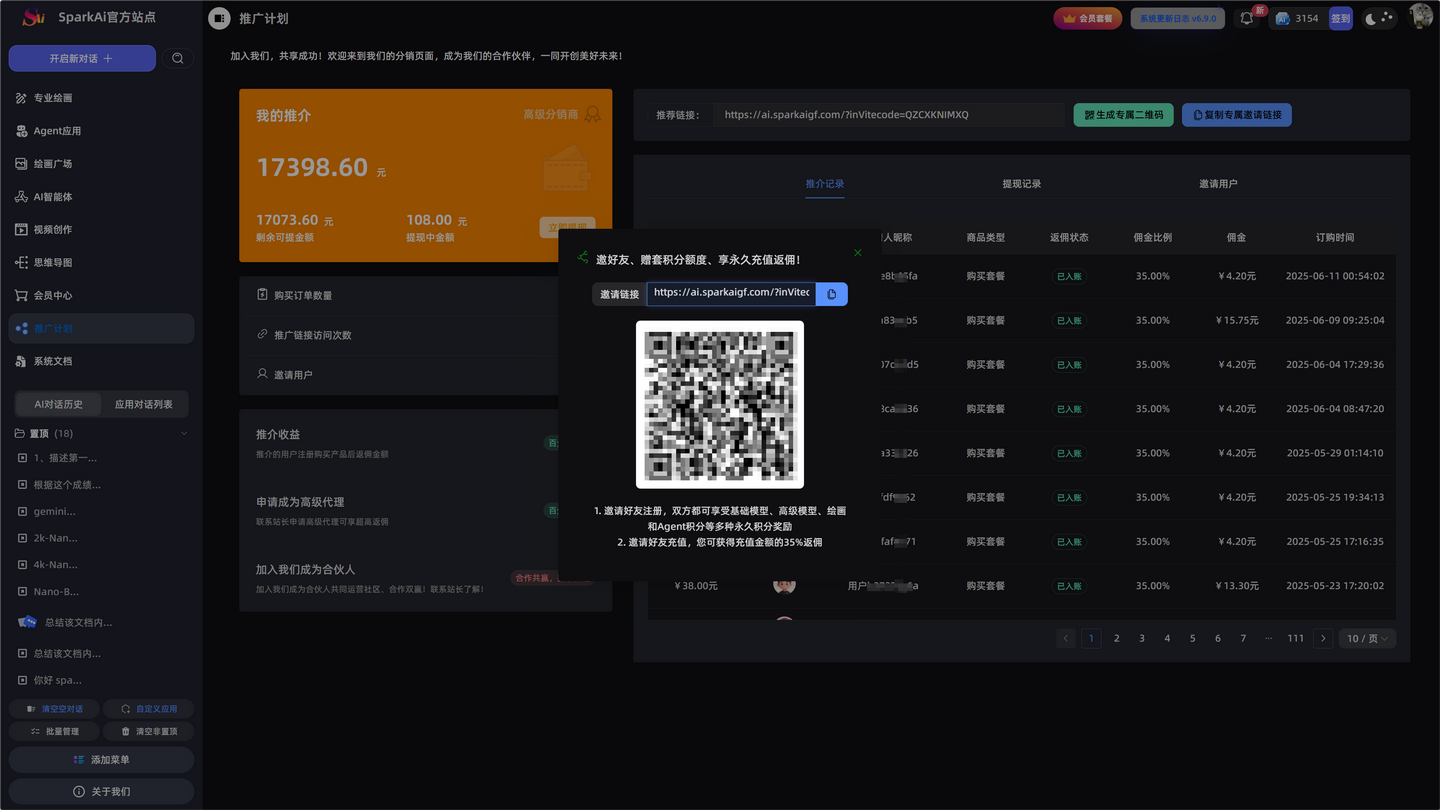Click the 推荐链接 URL field
This screenshot has width=1440, height=810.
pos(888,115)
